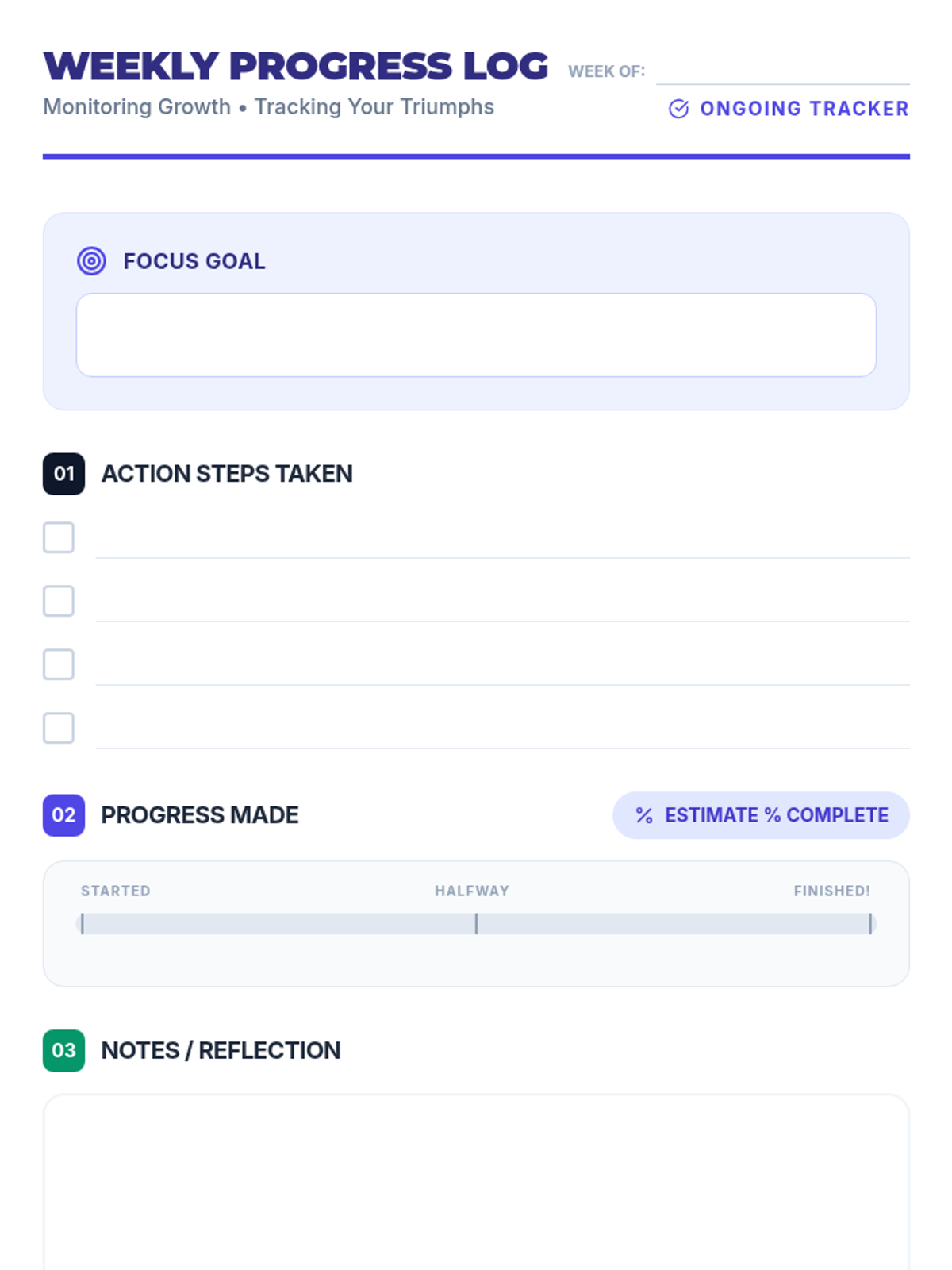Click the first action step writing line
The image size is (952, 1270).
[501, 543]
